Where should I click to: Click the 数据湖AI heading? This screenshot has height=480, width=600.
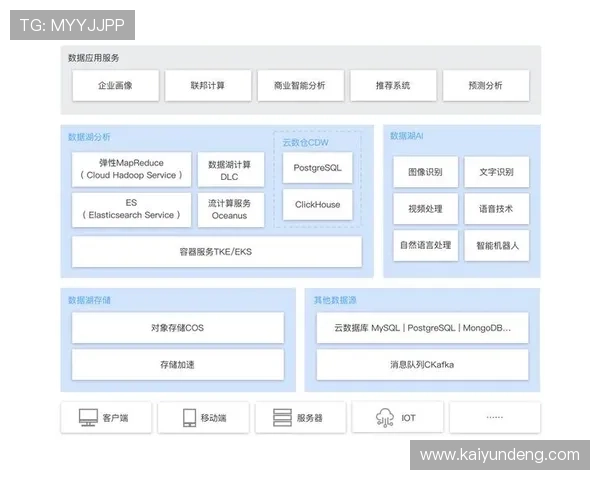[407, 136]
